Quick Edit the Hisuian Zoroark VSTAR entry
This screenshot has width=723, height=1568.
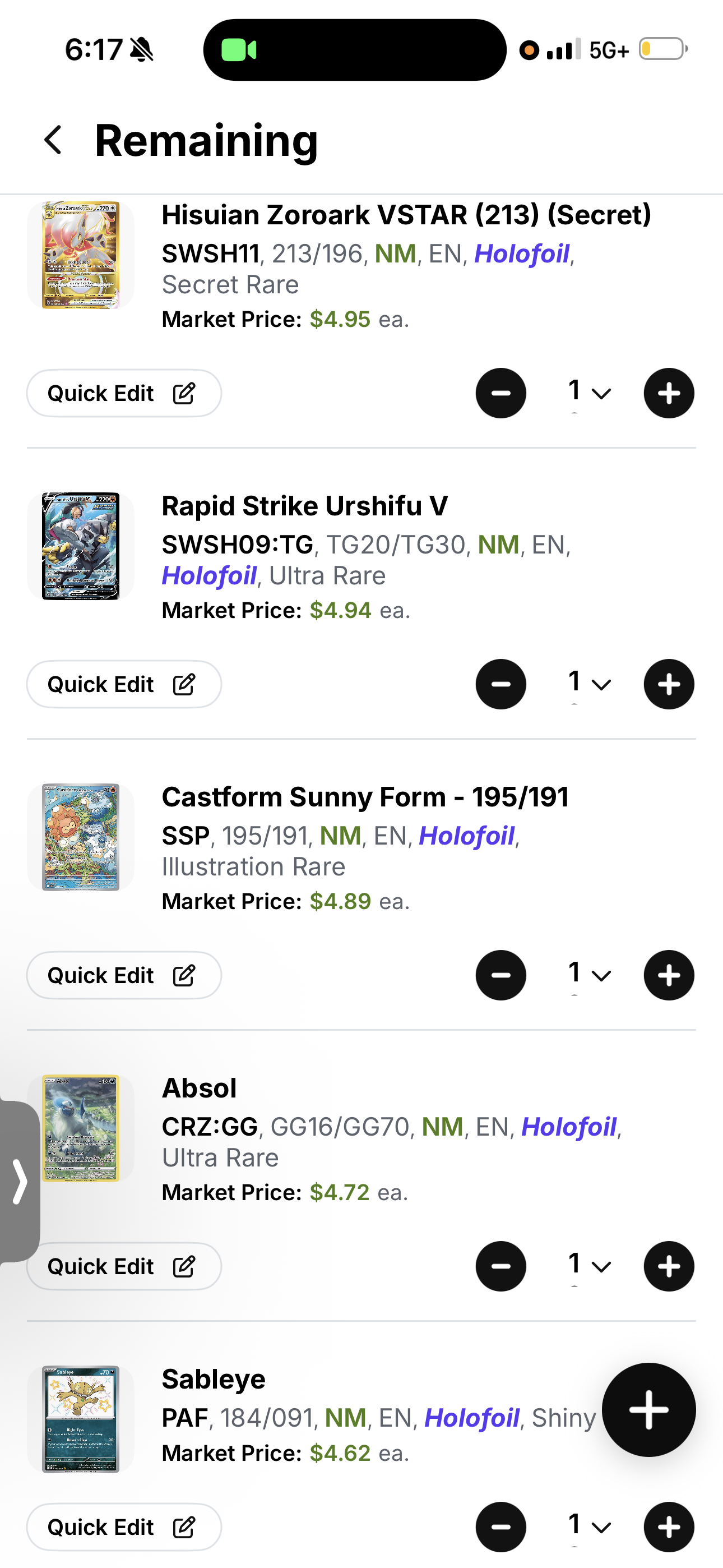click(124, 393)
